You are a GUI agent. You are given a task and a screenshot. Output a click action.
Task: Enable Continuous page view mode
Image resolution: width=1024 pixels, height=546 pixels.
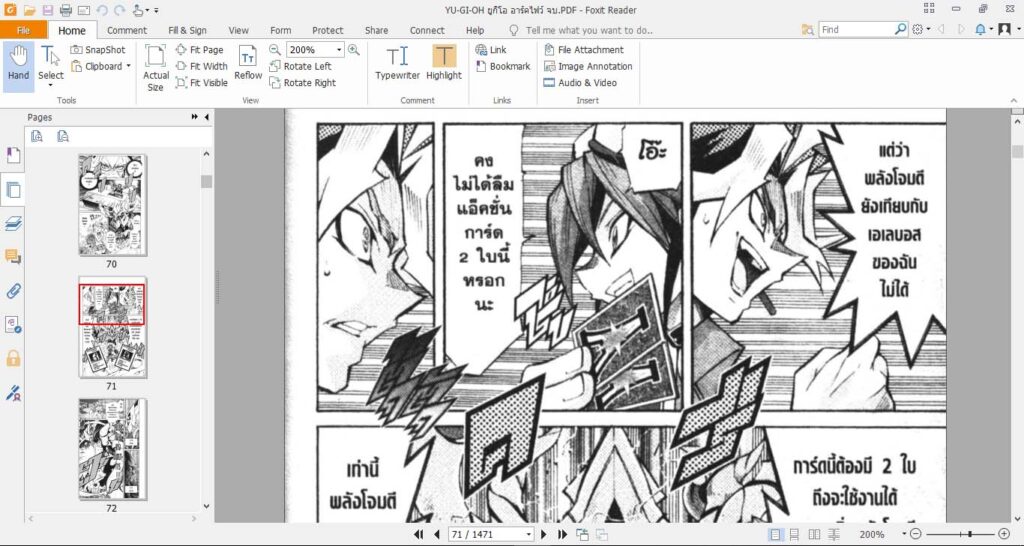point(795,534)
